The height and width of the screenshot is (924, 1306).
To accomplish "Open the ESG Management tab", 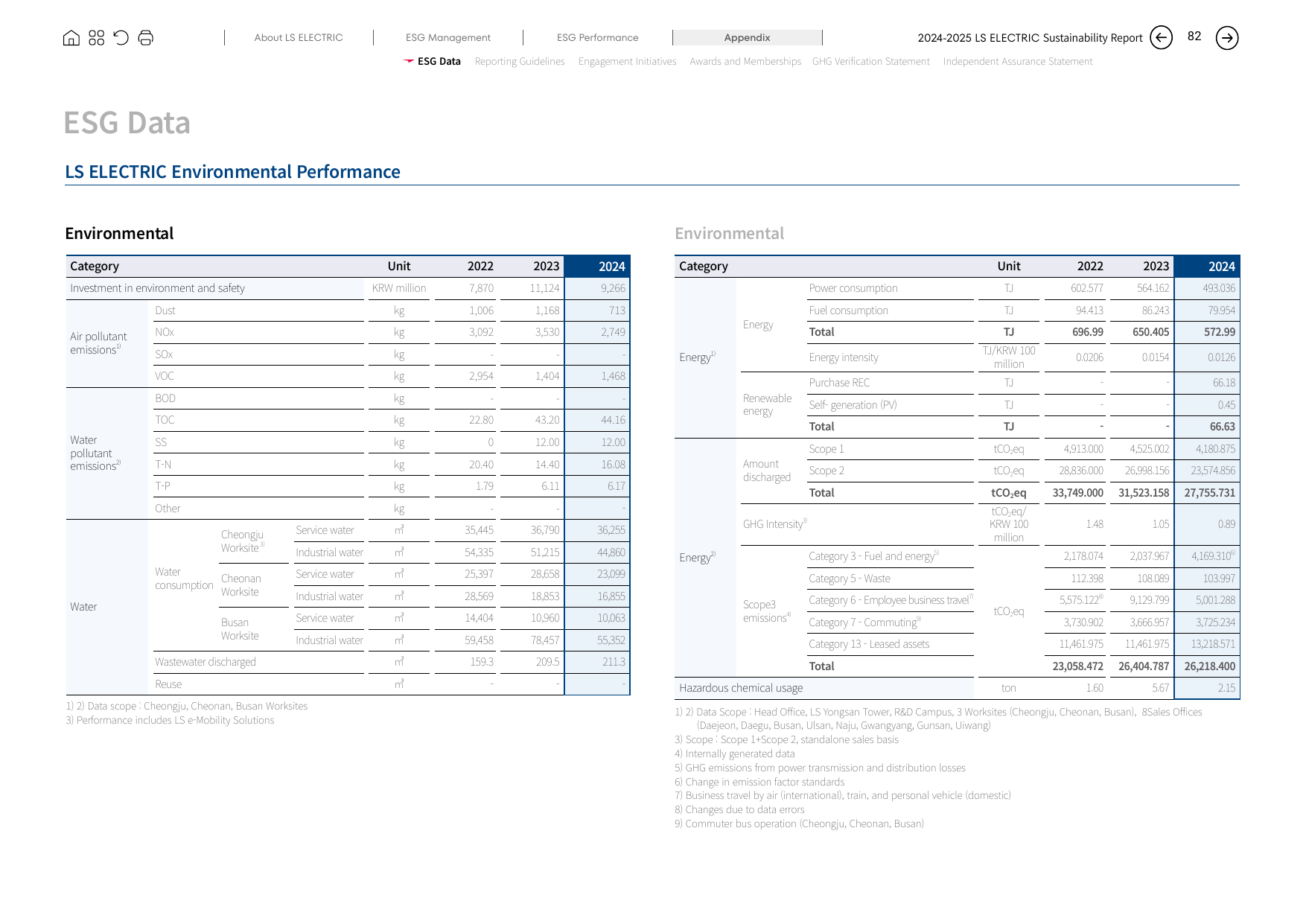I will (x=448, y=37).
